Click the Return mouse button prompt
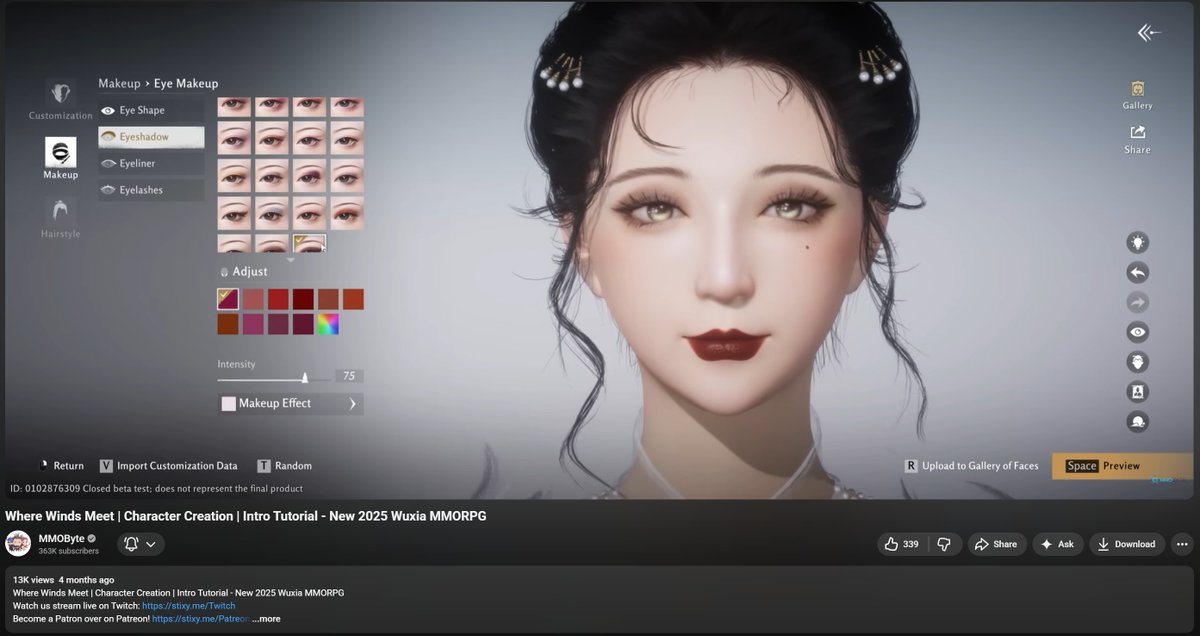1200x636 pixels. (62, 466)
